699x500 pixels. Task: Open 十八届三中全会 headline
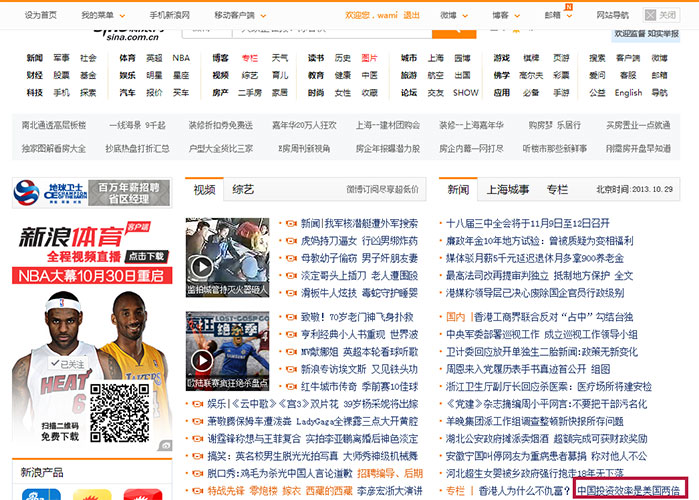[527, 224]
